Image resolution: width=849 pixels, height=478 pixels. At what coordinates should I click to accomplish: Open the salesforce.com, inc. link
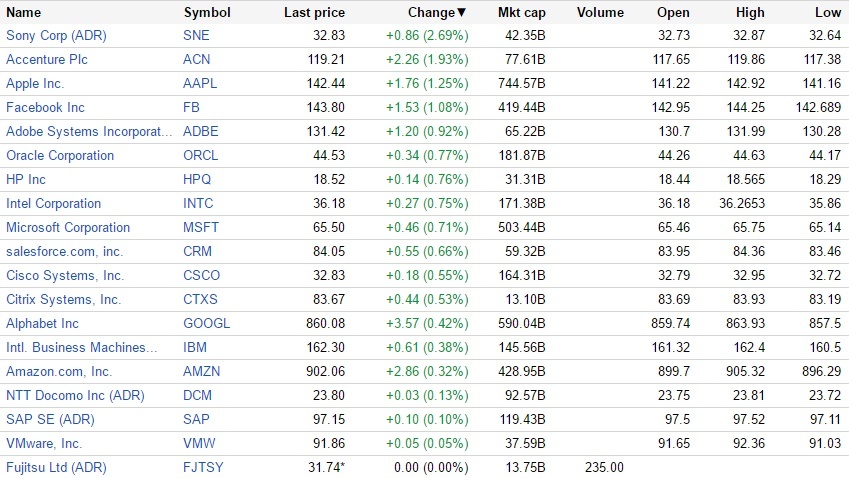click(x=64, y=251)
